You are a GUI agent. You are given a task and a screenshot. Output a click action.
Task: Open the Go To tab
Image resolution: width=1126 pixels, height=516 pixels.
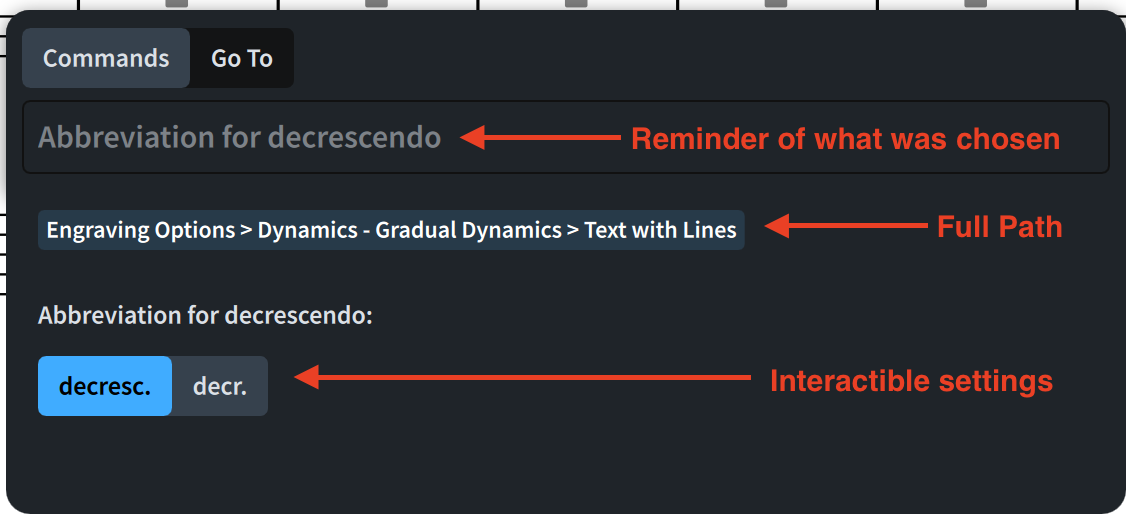pos(242,58)
